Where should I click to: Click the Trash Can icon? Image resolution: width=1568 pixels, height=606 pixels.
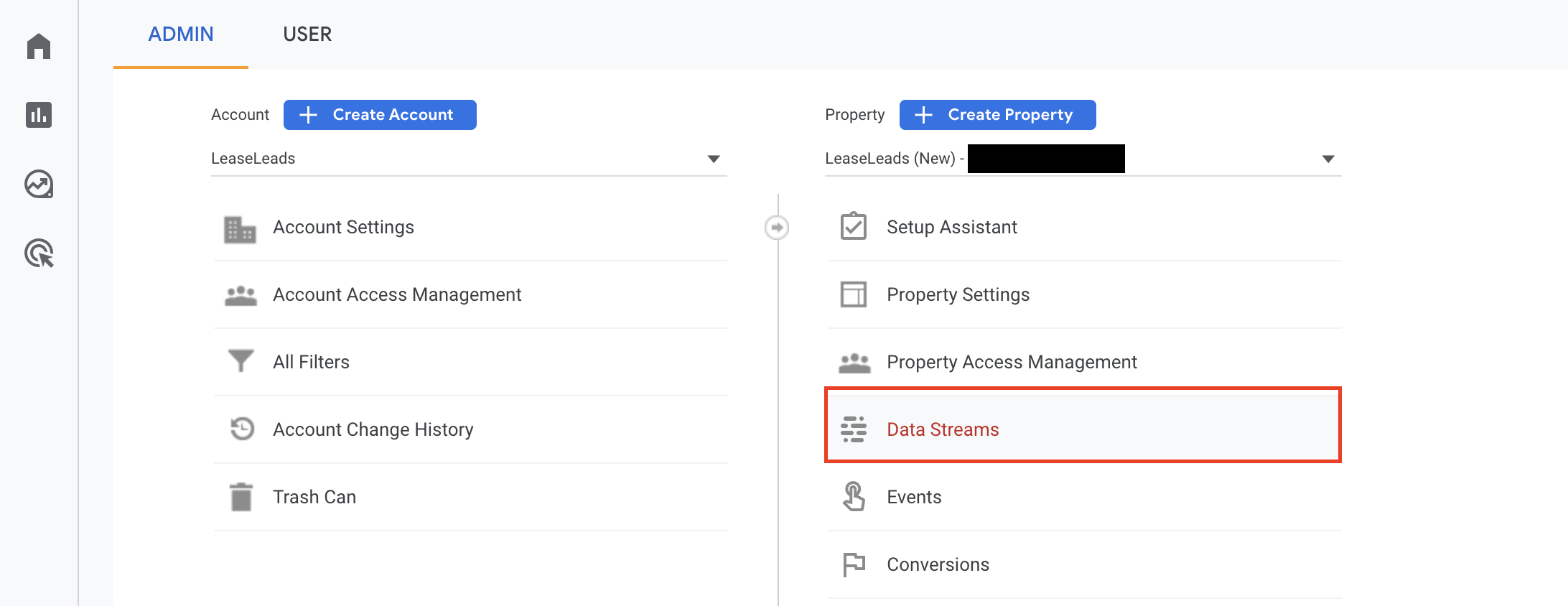241,497
